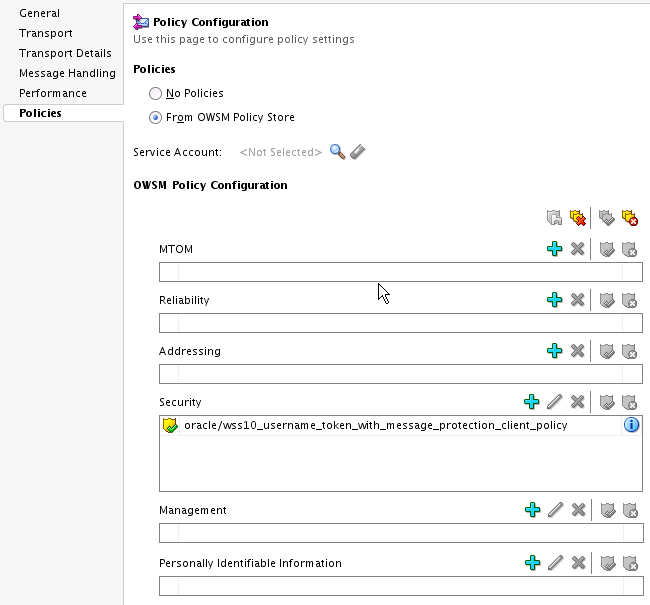Switch to the Transport Details tab
The image size is (650, 605).
tap(65, 53)
